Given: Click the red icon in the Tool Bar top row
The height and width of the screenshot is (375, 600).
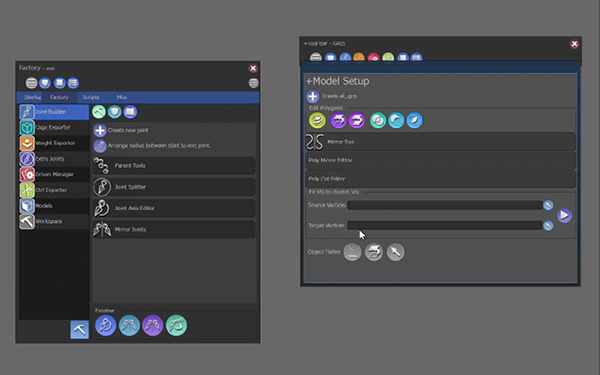Looking at the screenshot, I should tap(373, 57).
